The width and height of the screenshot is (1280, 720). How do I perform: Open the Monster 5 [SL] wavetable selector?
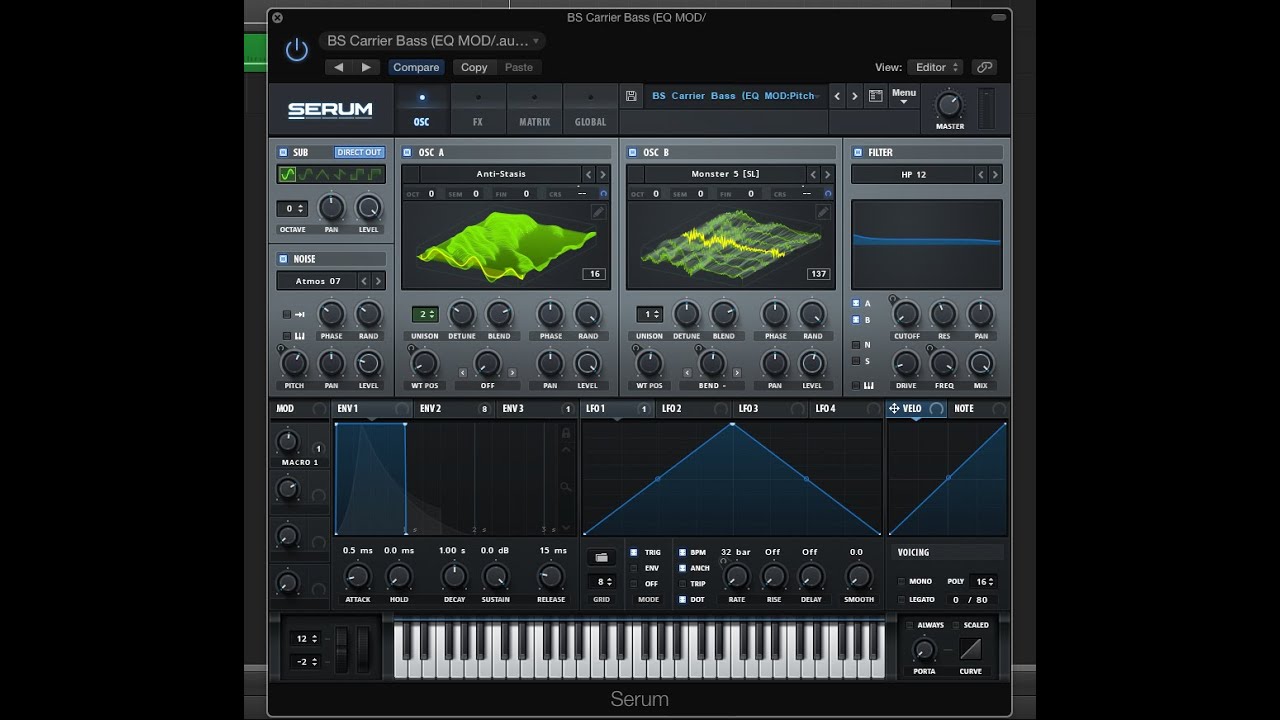tap(725, 174)
